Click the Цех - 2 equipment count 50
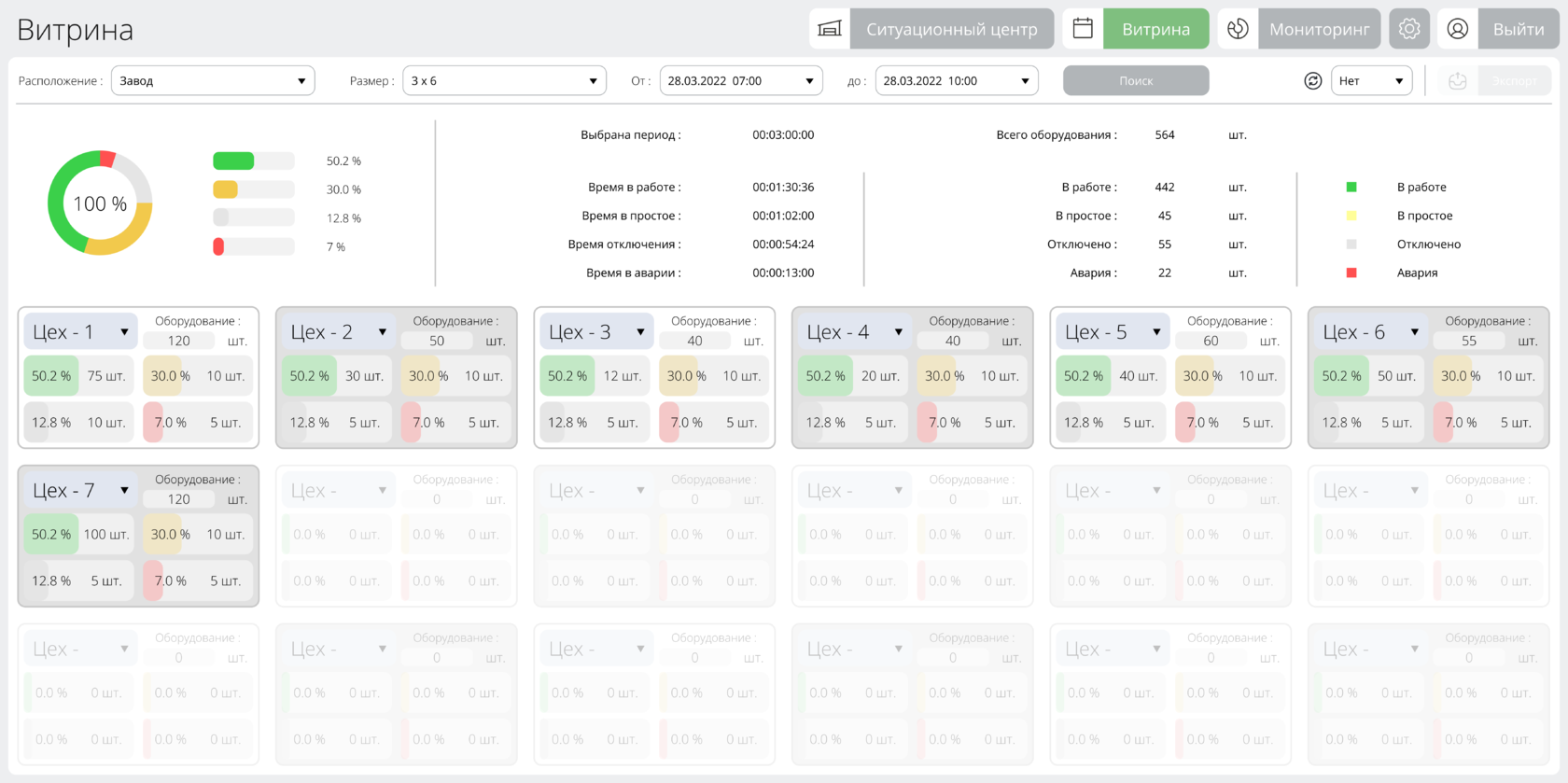Image resolution: width=1568 pixels, height=783 pixels. (437, 342)
